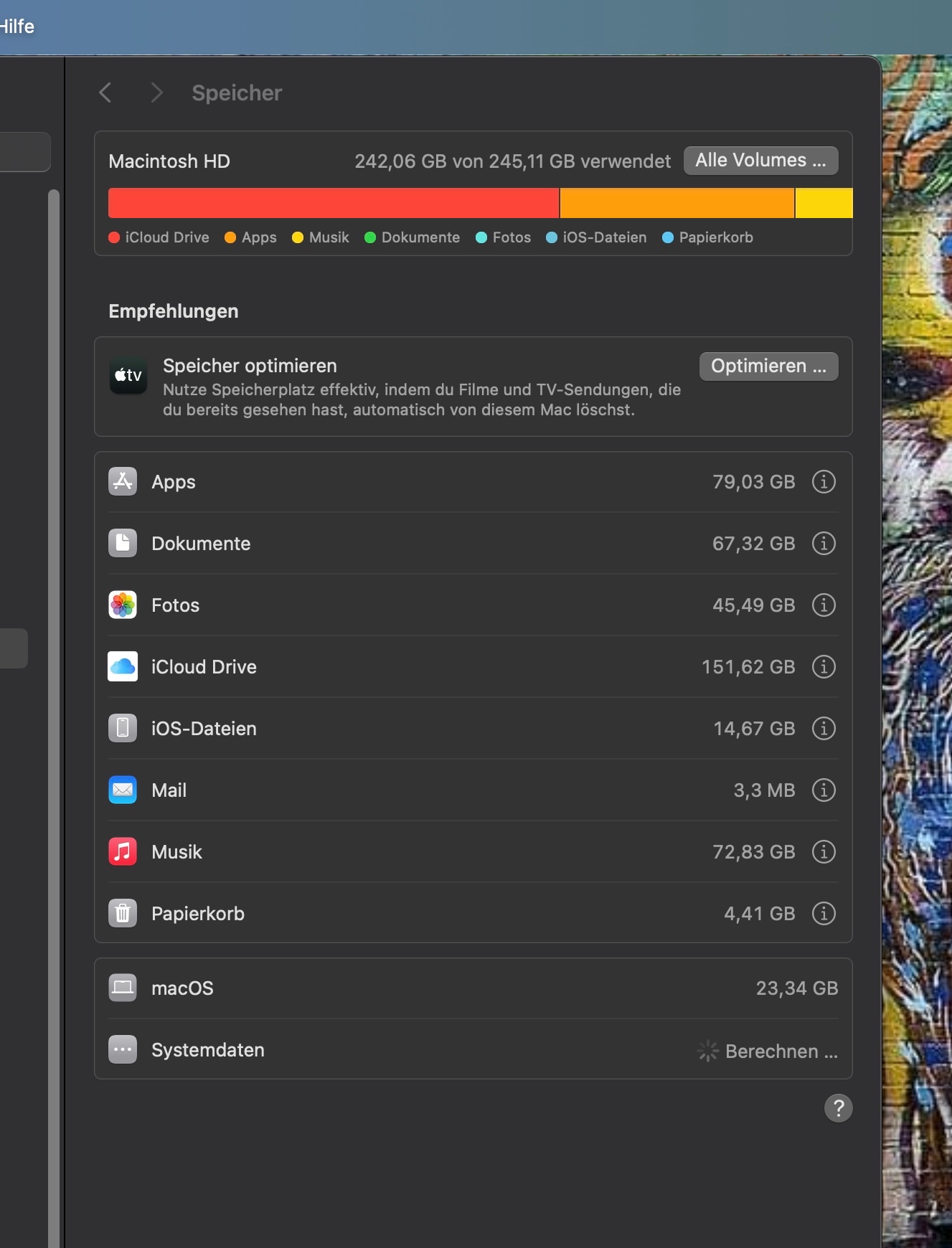952x1248 pixels.
Task: Click the Musik legend label
Action: 329,237
